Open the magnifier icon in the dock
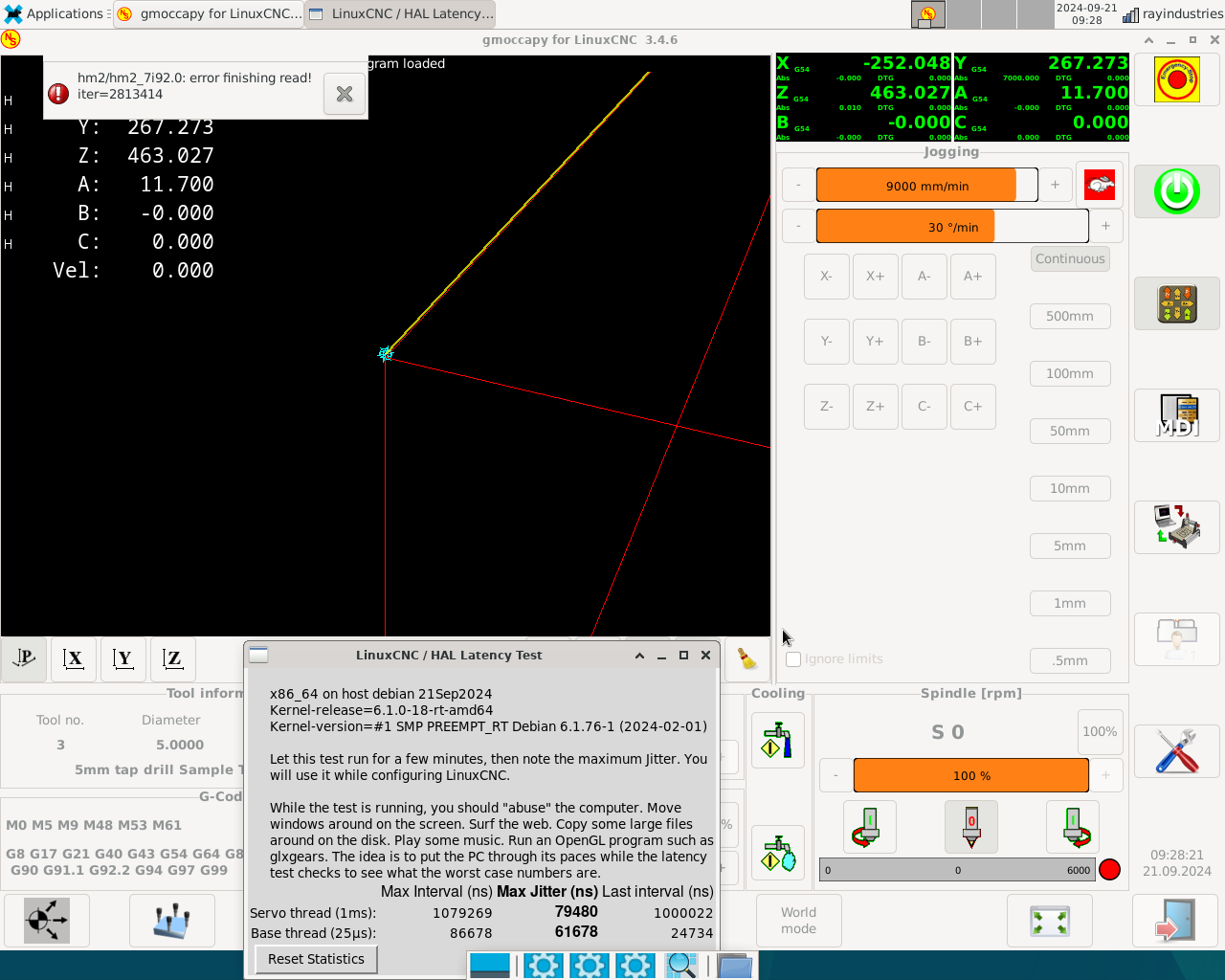1225x980 pixels. coord(681,966)
